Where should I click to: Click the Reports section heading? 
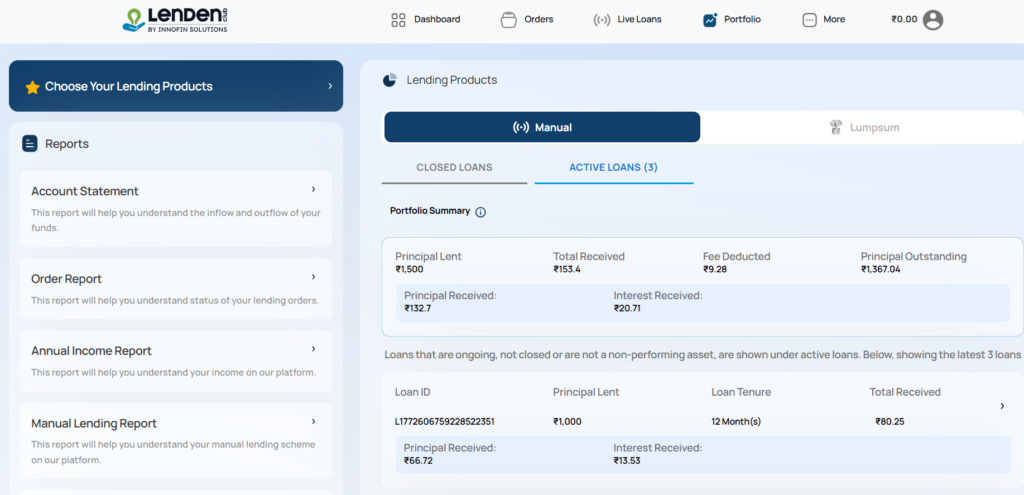(67, 144)
